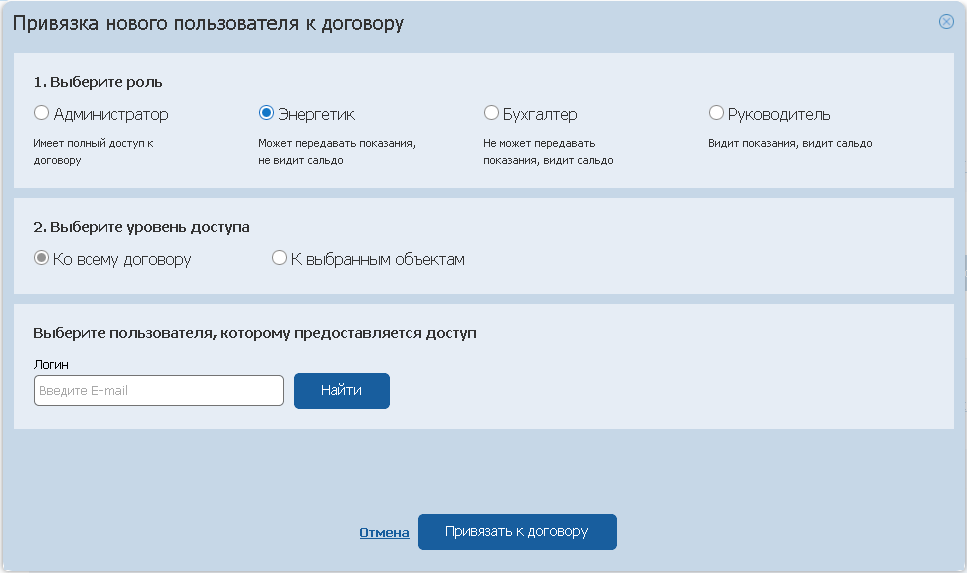Click description Не может передавать показания

point(548,152)
